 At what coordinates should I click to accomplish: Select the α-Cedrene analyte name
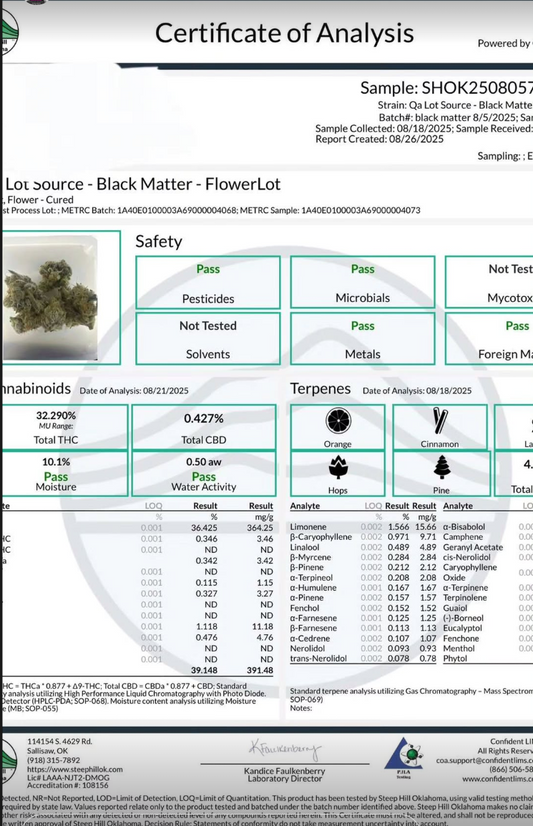310,638
